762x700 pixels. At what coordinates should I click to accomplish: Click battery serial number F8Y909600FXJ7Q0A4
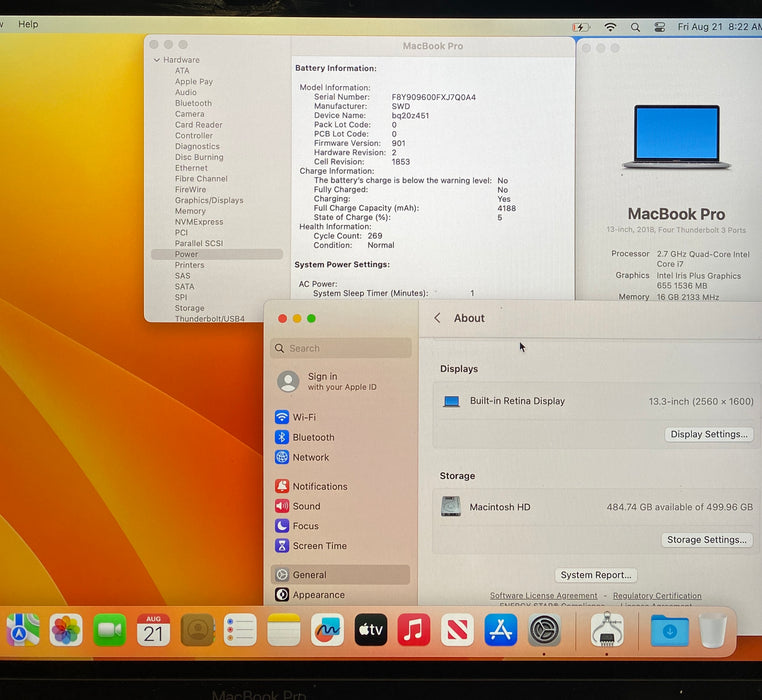click(x=433, y=97)
